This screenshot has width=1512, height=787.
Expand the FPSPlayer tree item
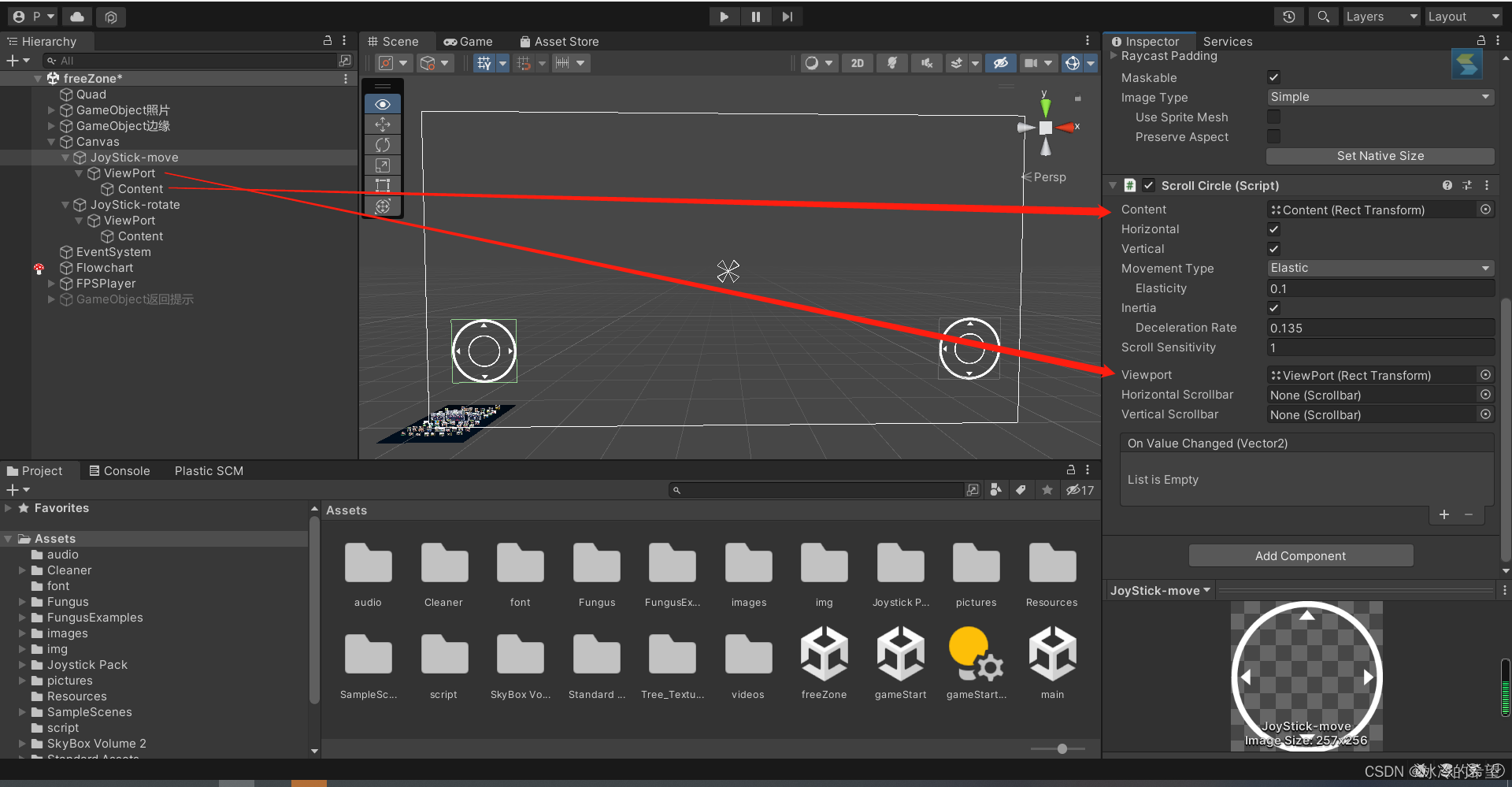tap(51, 284)
